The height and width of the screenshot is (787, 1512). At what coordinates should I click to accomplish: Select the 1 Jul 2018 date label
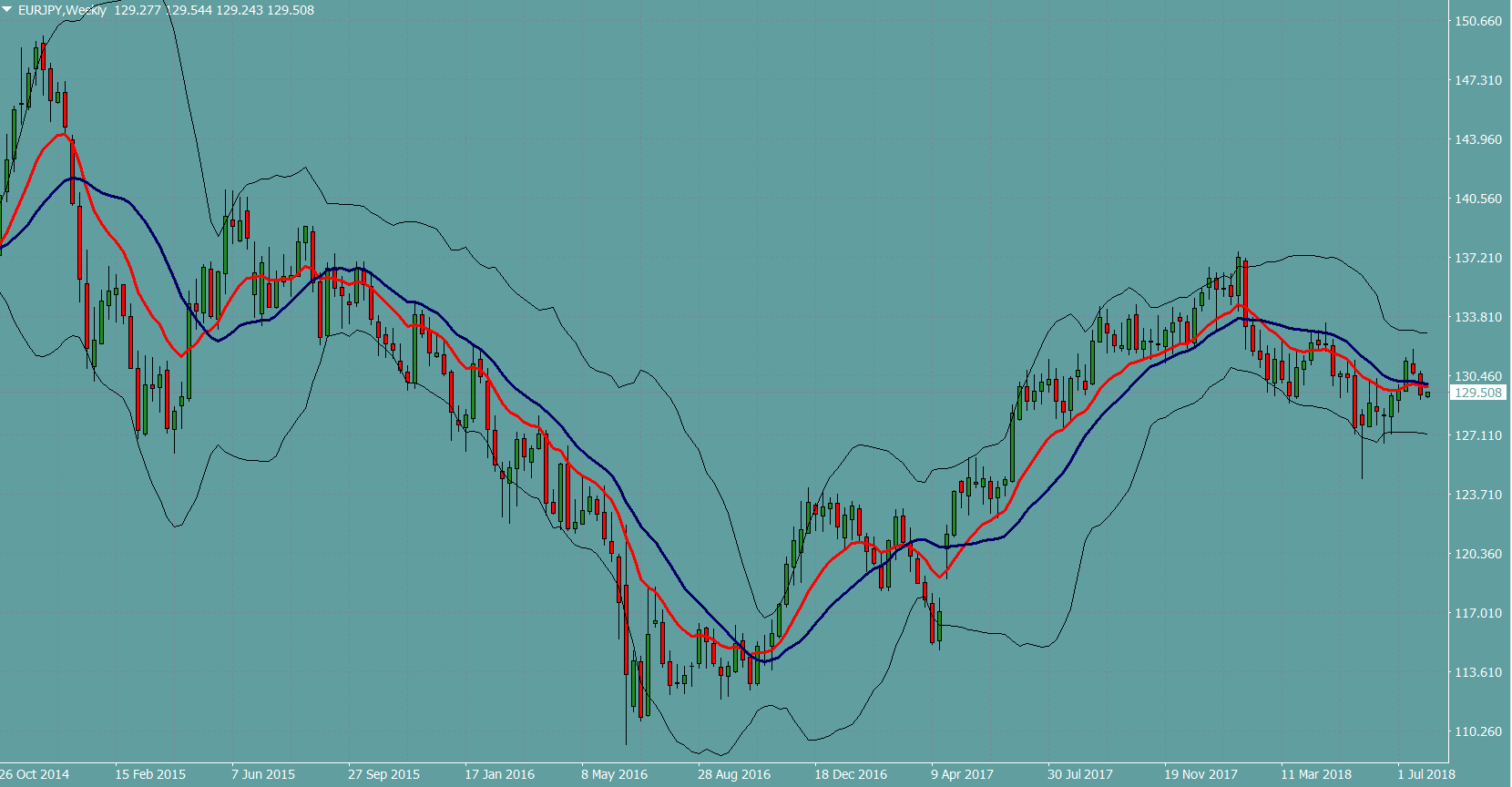pyautogui.click(x=1426, y=774)
